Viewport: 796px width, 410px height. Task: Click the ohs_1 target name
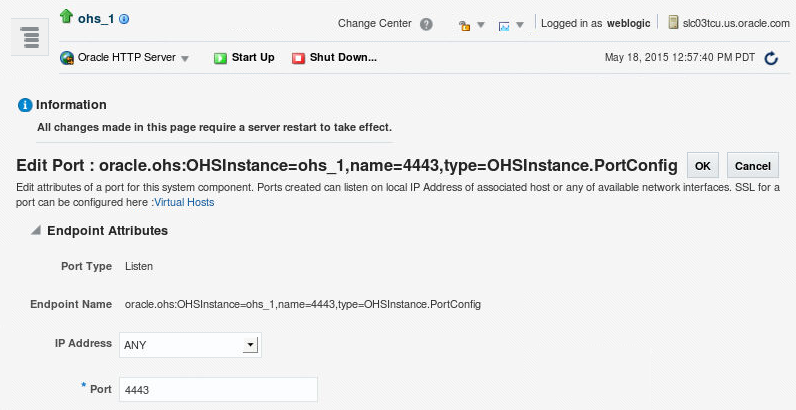(x=96, y=19)
